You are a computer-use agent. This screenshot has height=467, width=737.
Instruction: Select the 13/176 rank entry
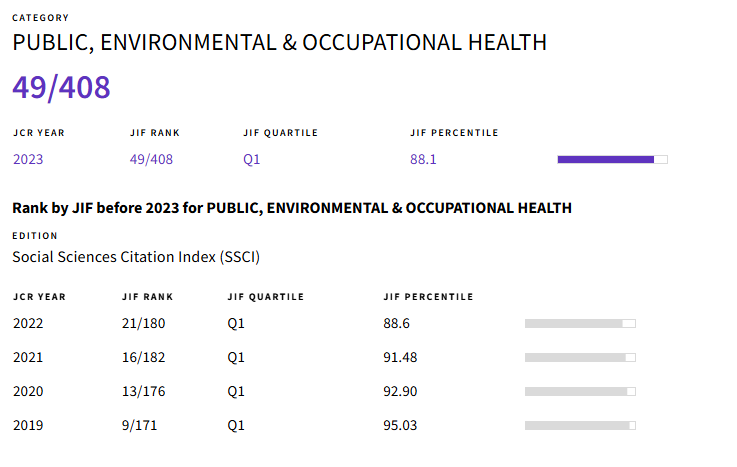pos(143,391)
